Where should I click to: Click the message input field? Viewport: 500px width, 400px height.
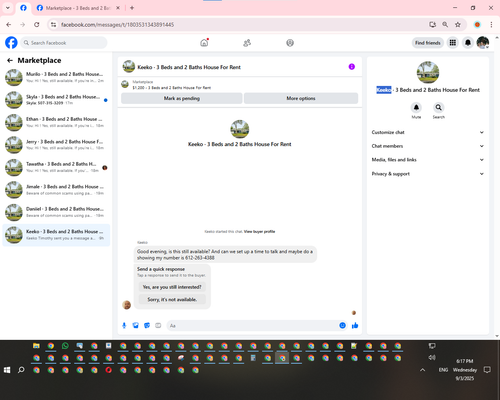[x=253, y=326]
